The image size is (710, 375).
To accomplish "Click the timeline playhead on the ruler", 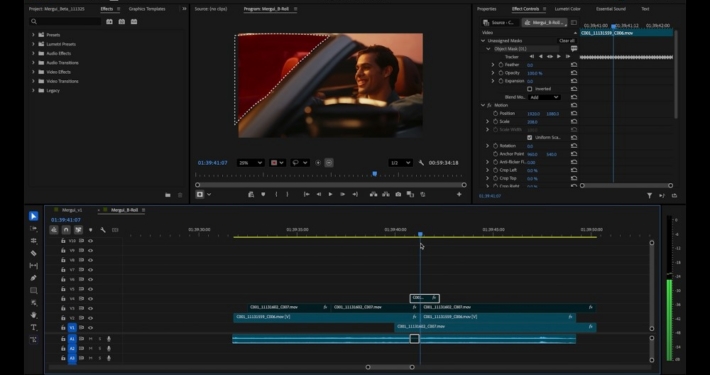I will (x=420, y=234).
